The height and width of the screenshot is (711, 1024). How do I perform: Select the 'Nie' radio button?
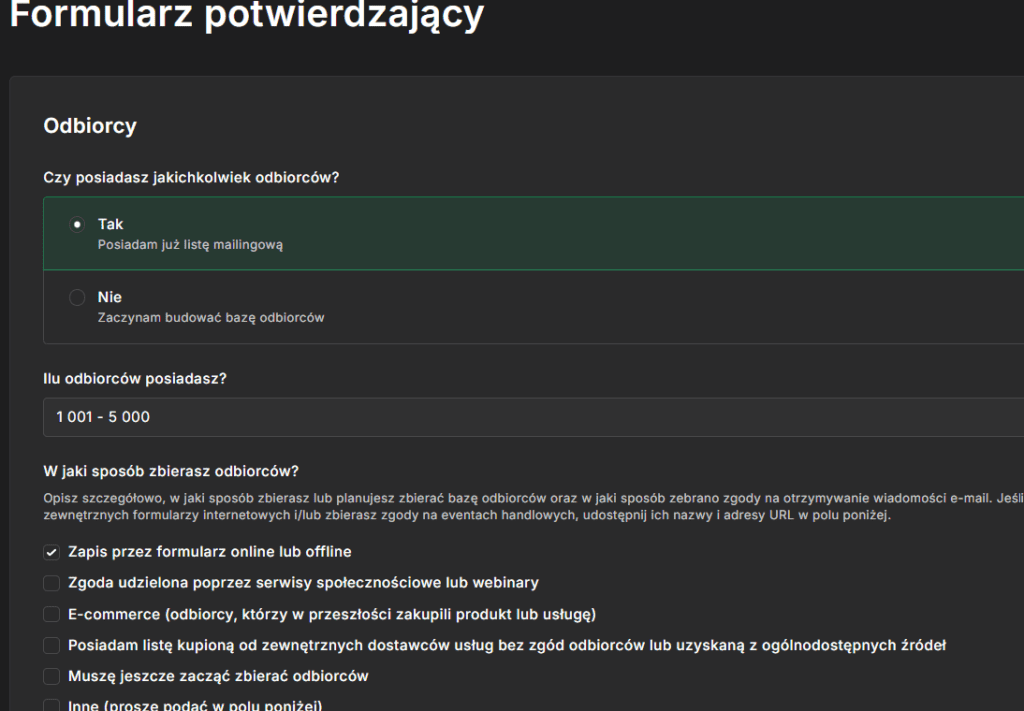tap(77, 298)
